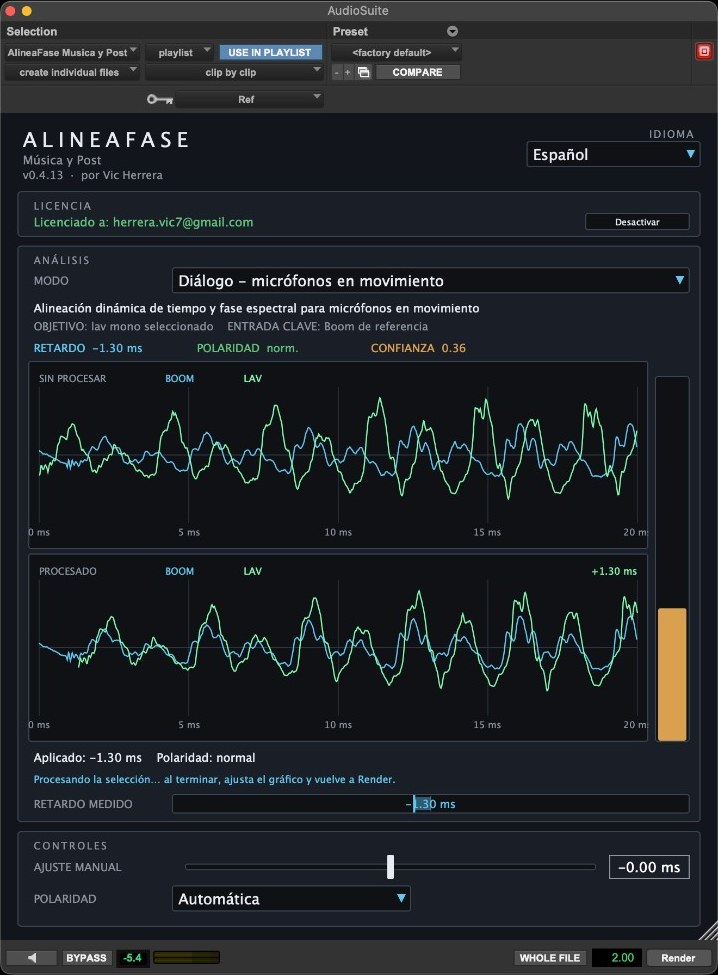Click the Polaridad: normal text
Image resolution: width=718 pixels, height=975 pixels.
tap(206, 758)
